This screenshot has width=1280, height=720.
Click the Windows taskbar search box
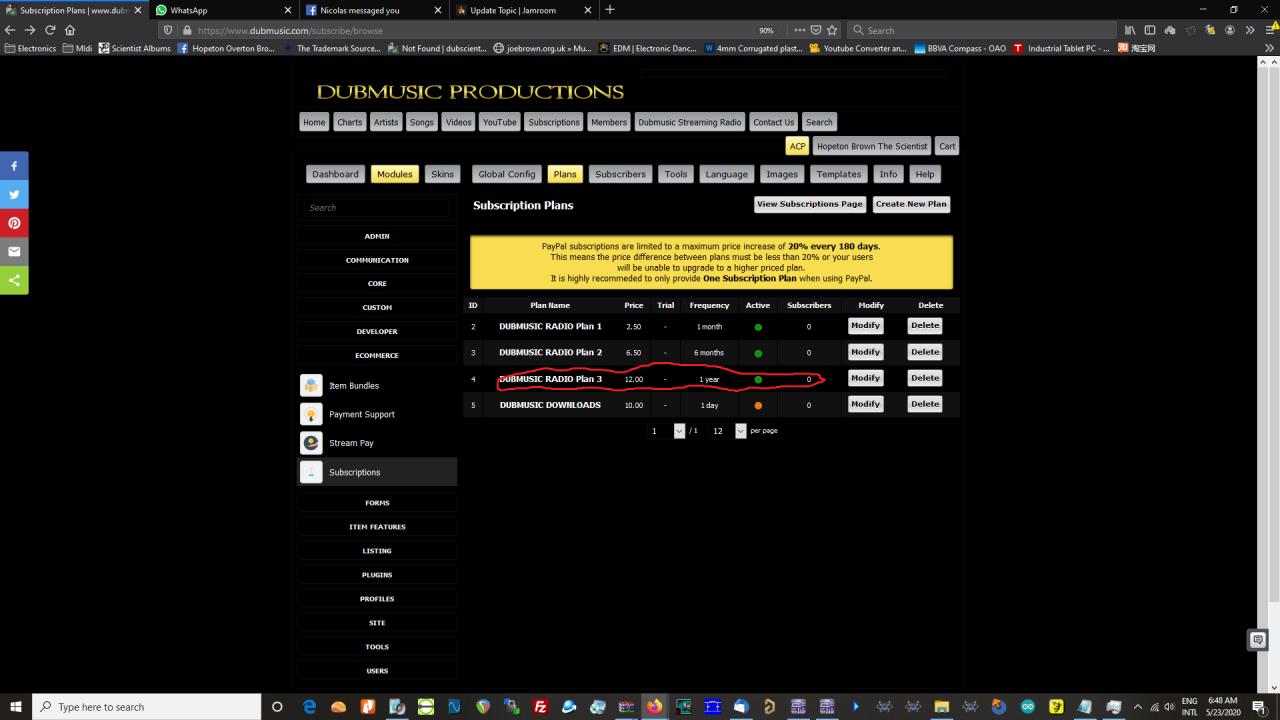[x=148, y=707]
